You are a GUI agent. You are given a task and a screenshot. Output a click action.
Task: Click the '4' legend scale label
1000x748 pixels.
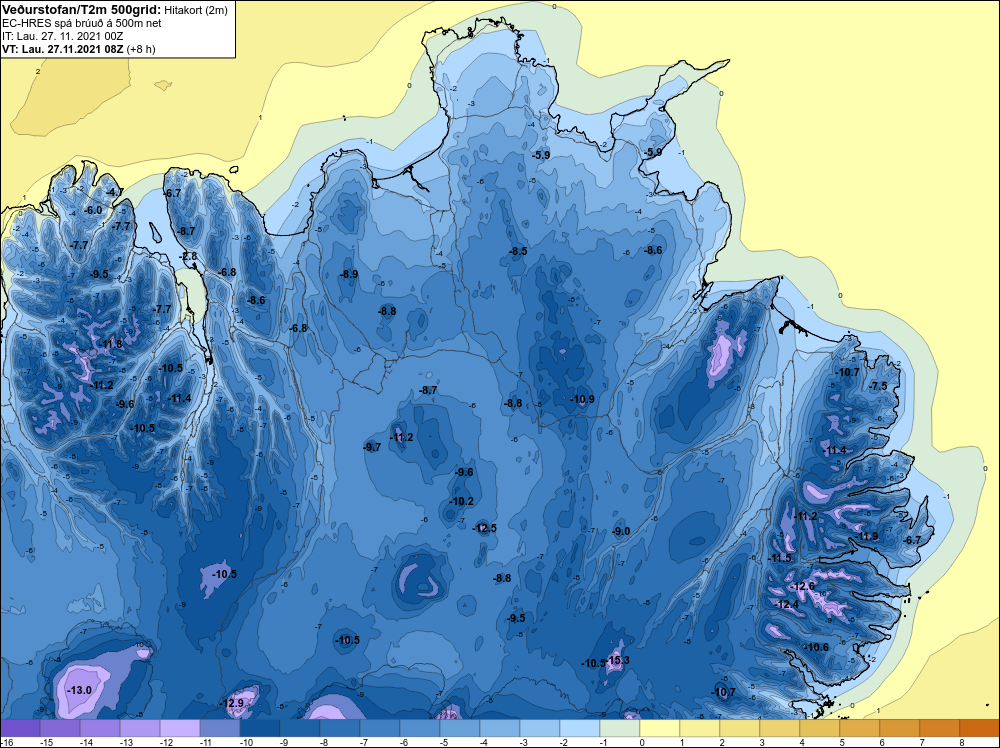pyautogui.click(x=801, y=742)
